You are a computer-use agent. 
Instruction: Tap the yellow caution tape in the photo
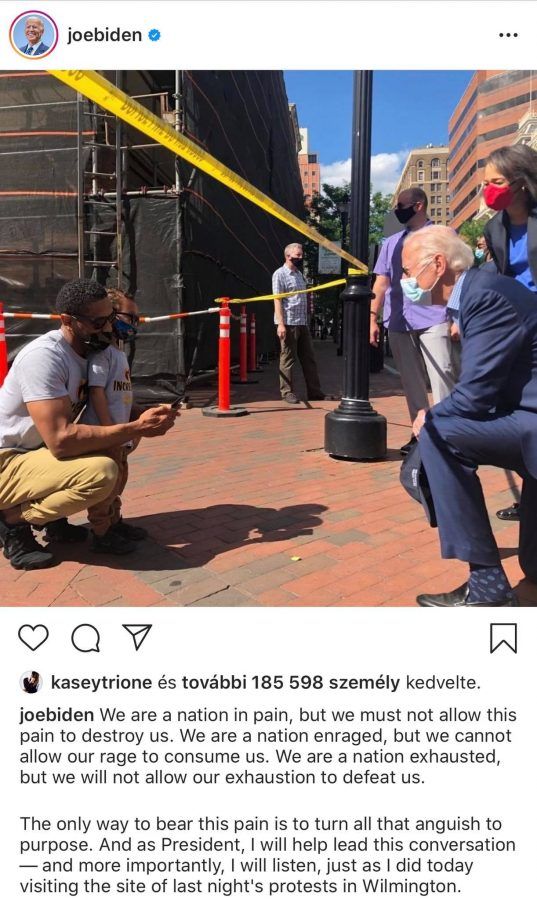pos(207,166)
